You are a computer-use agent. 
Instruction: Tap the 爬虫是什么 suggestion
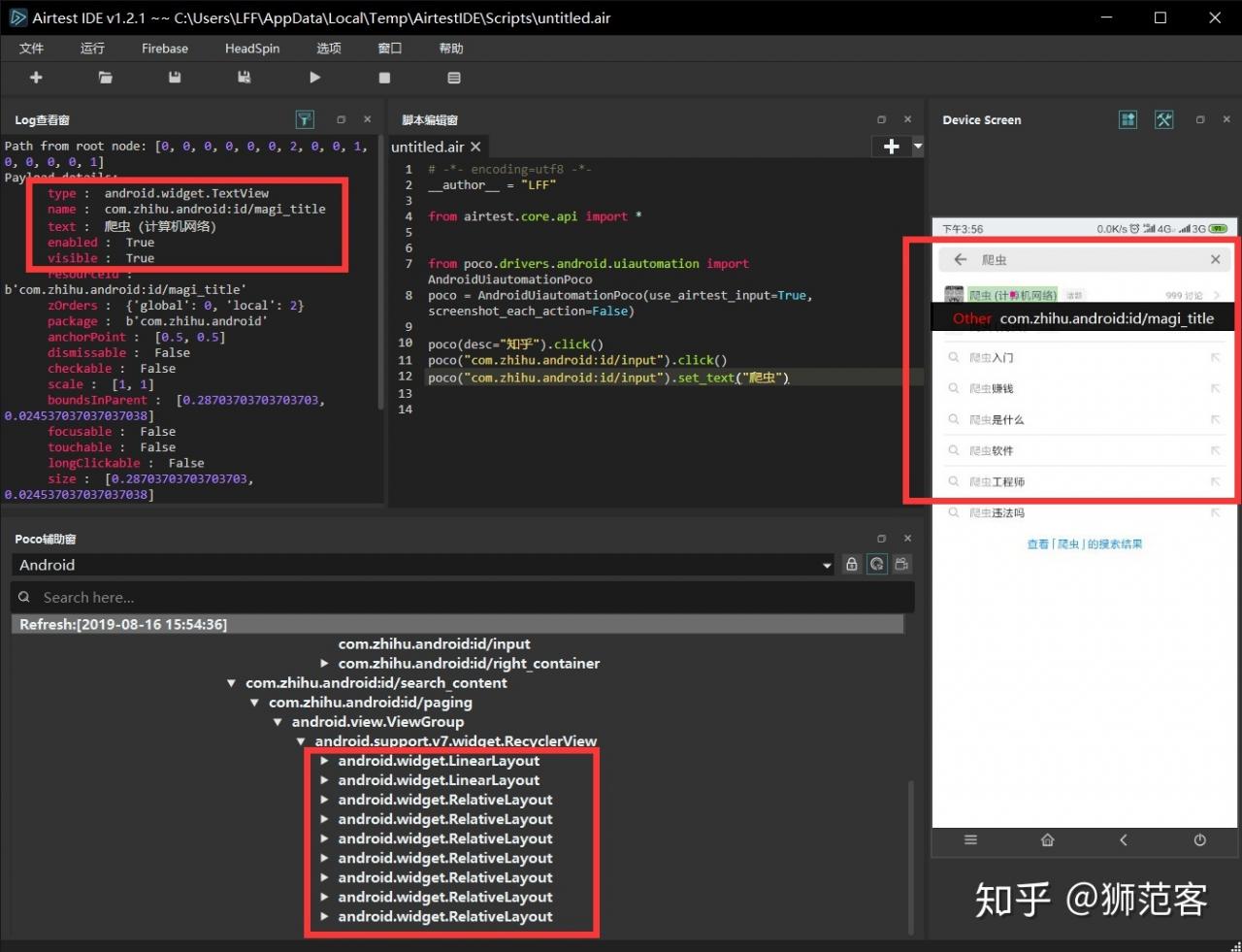[x=997, y=420]
